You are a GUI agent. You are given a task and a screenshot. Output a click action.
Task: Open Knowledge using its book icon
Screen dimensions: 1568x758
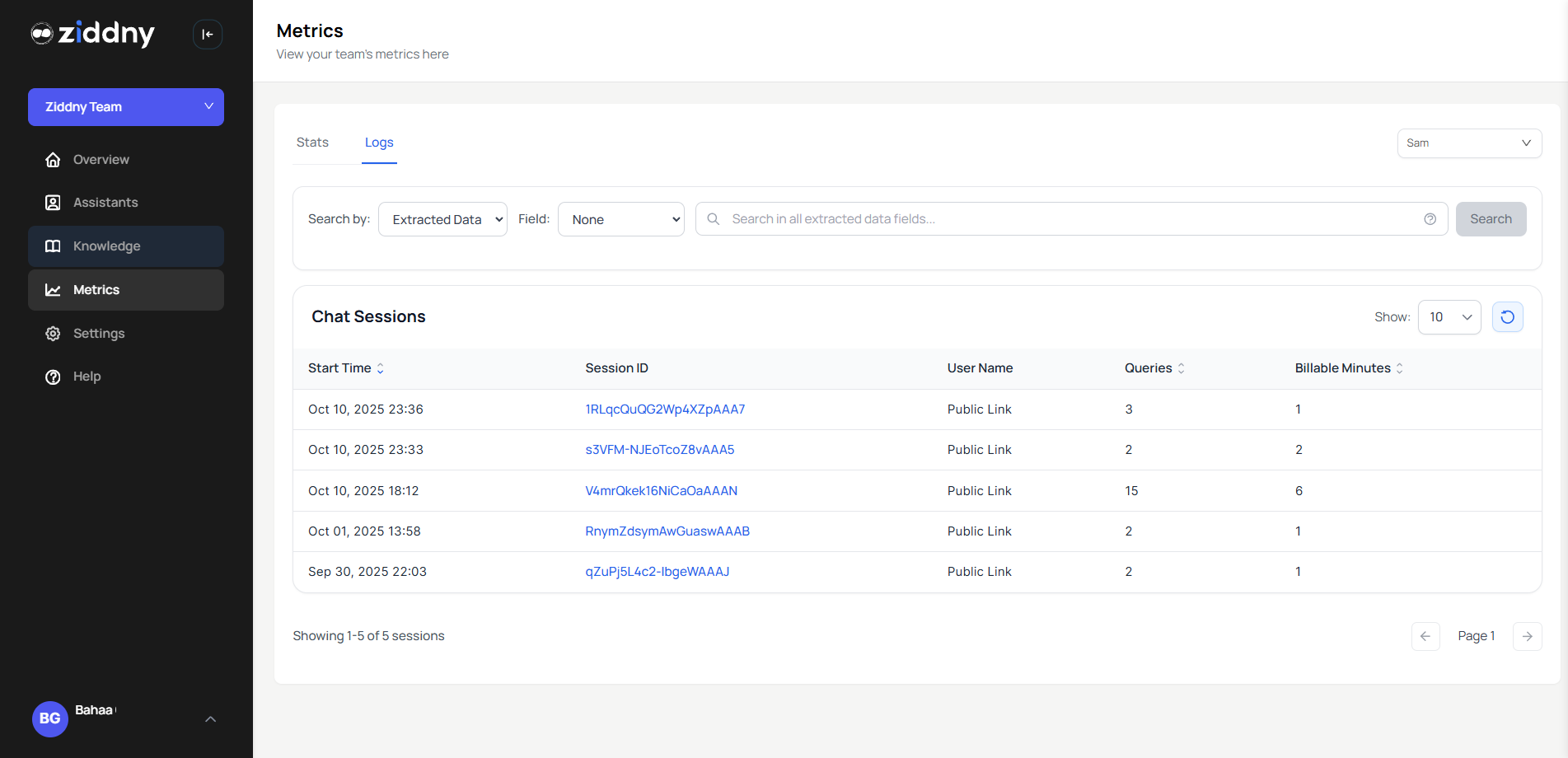pos(53,246)
